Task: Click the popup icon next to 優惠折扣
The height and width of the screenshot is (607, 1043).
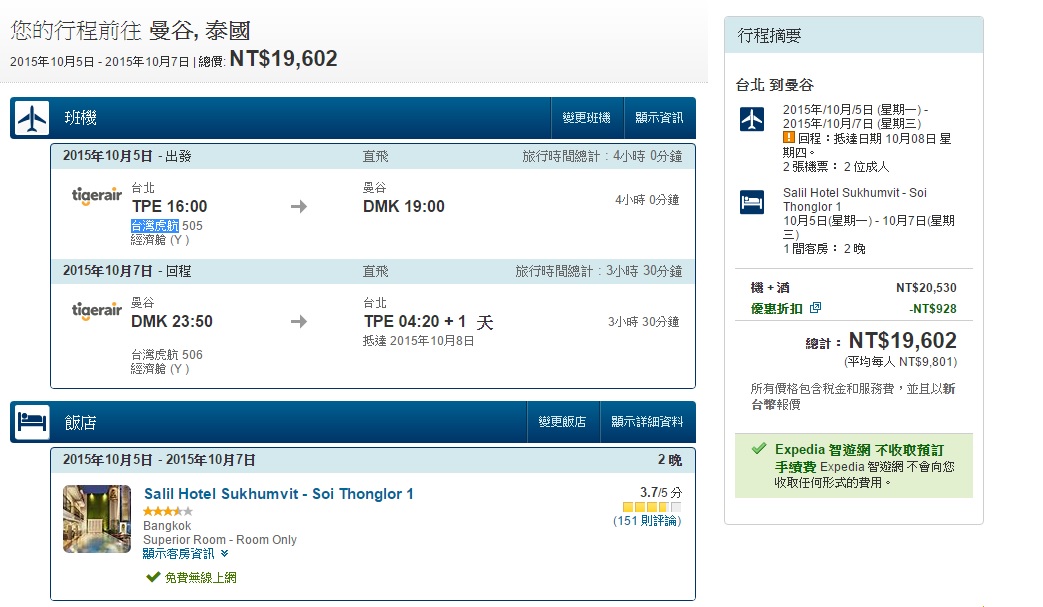Action: pos(815,307)
